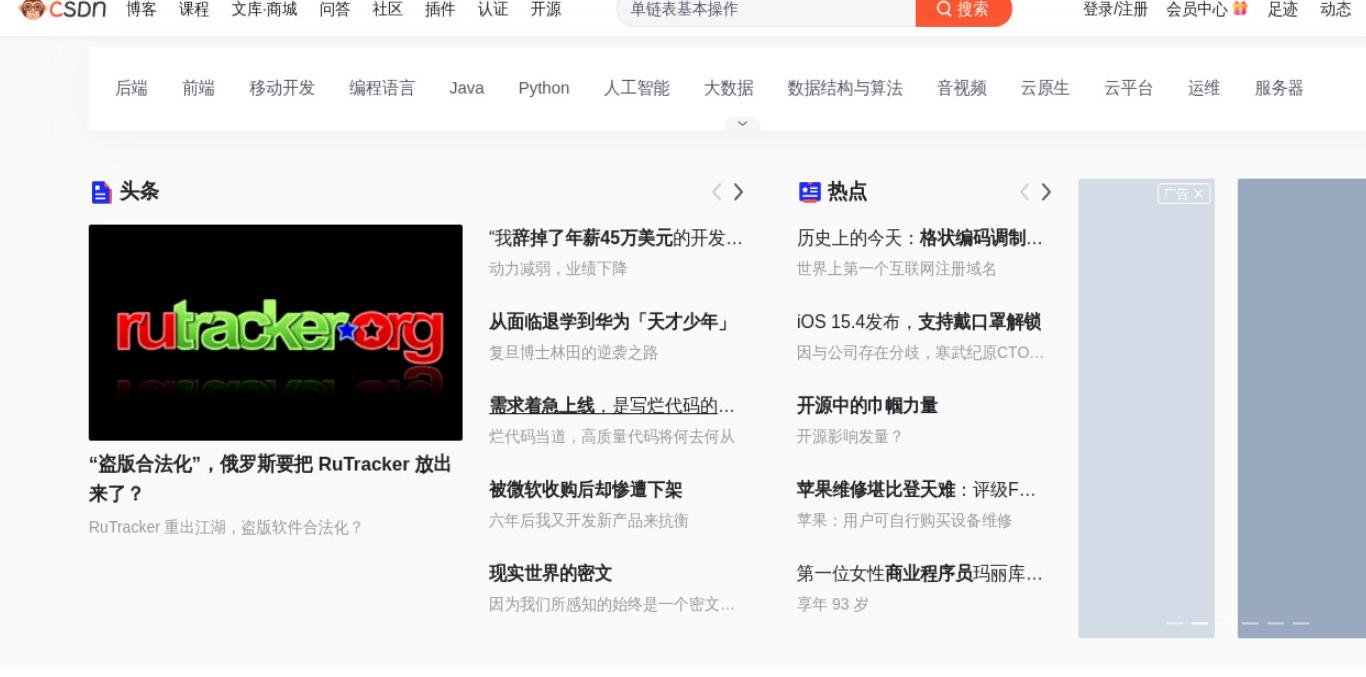Open the 问答 menu item
This screenshot has width=1366, height=677.
(x=335, y=9)
